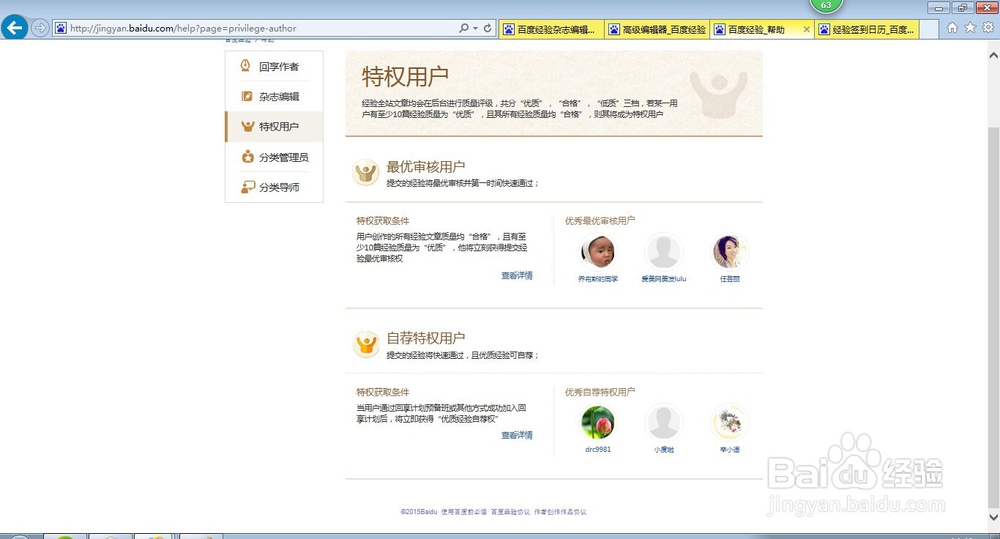Image resolution: width=1000 pixels, height=539 pixels.
Task: Refresh the page with the reload icon
Action: coord(488,28)
